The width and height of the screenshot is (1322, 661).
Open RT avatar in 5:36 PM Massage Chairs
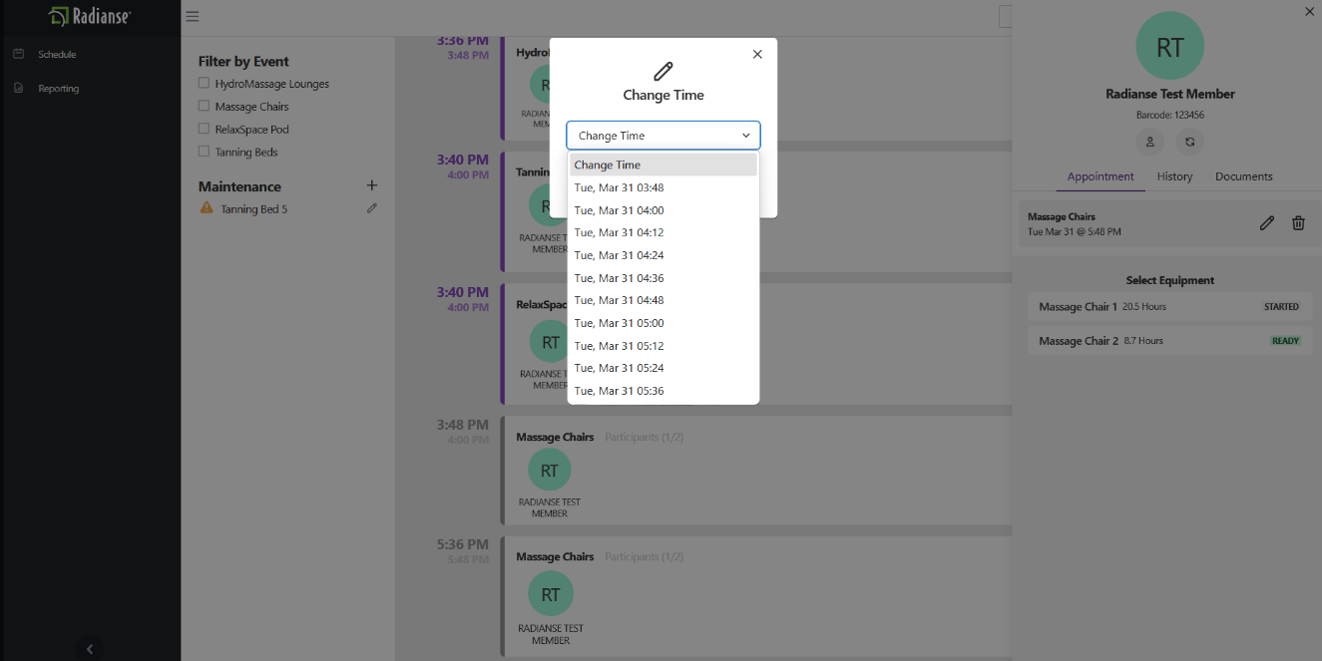pos(550,594)
